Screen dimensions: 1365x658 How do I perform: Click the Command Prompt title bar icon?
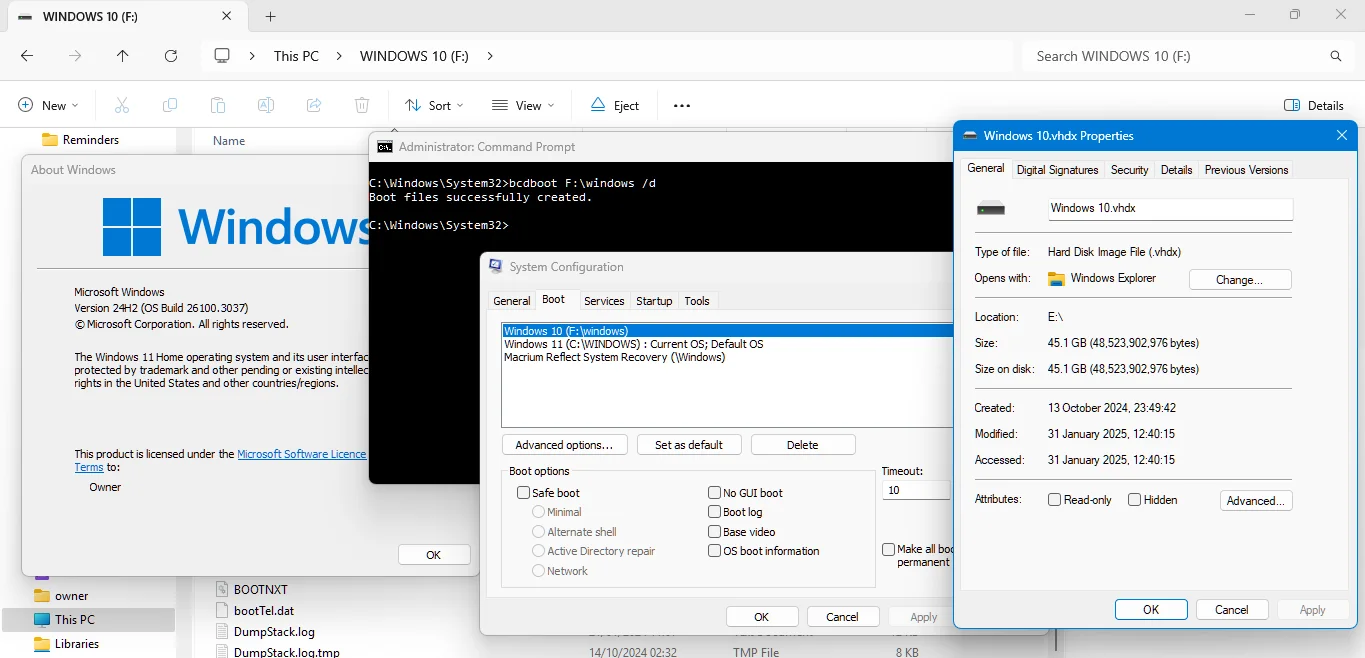click(x=385, y=147)
